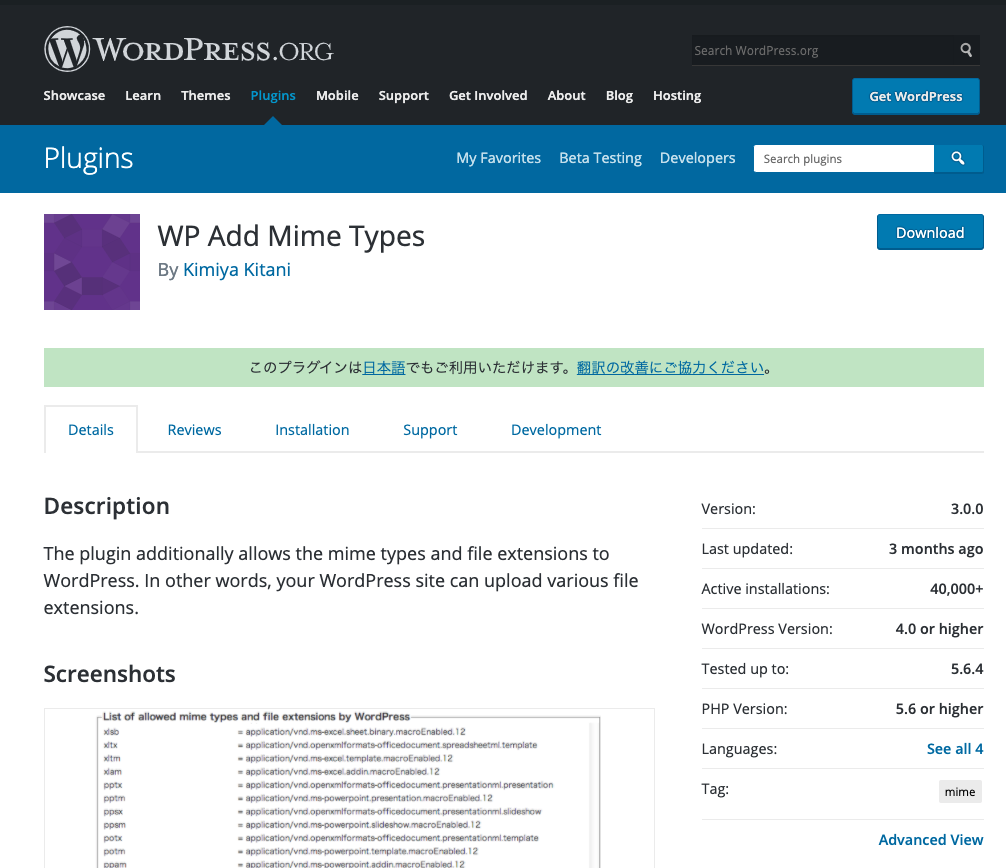1006x868 pixels.
Task: Click the purple WP Add Mime Types icon
Action: [92, 262]
